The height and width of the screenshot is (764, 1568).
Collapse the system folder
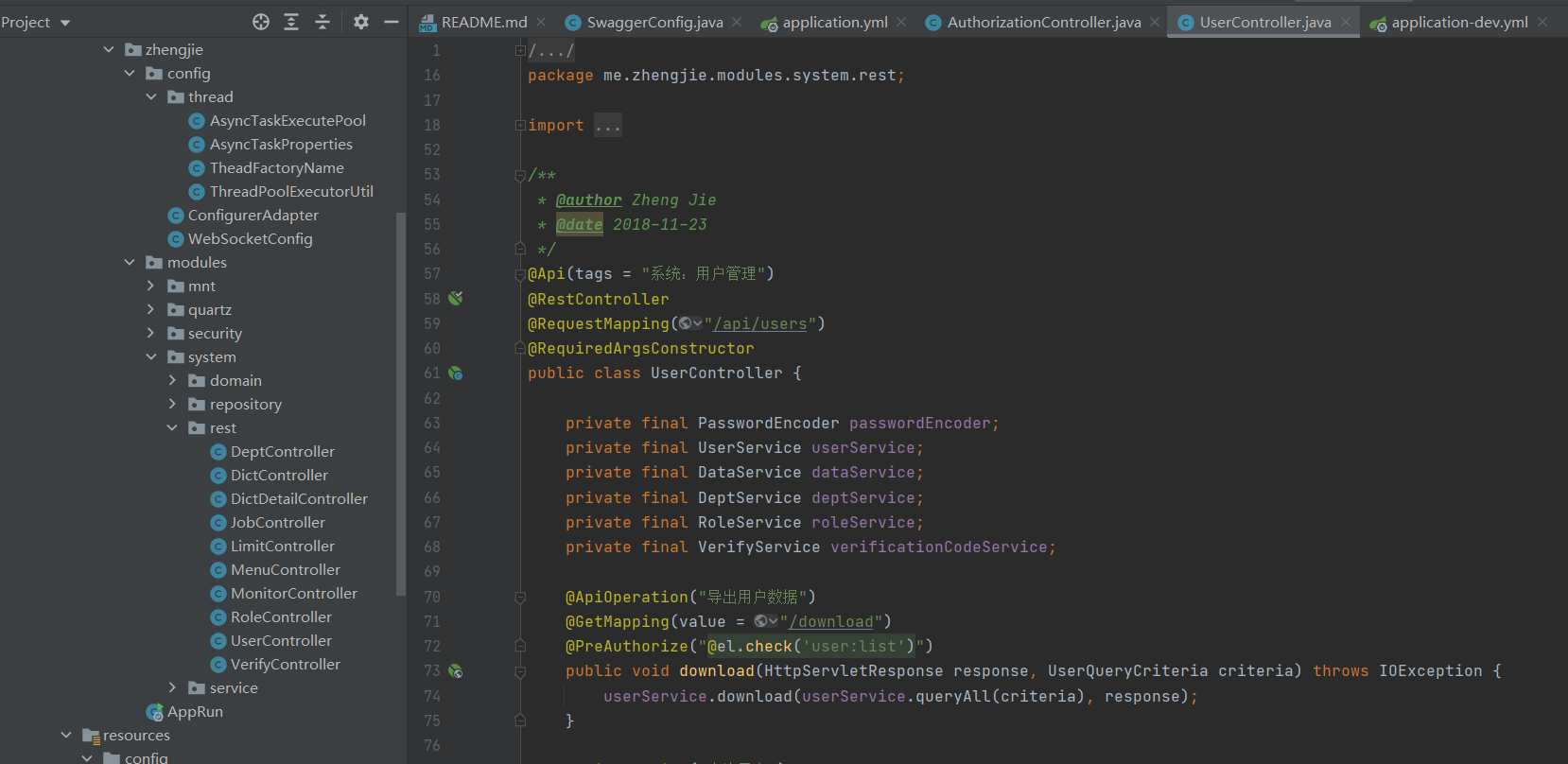151,356
